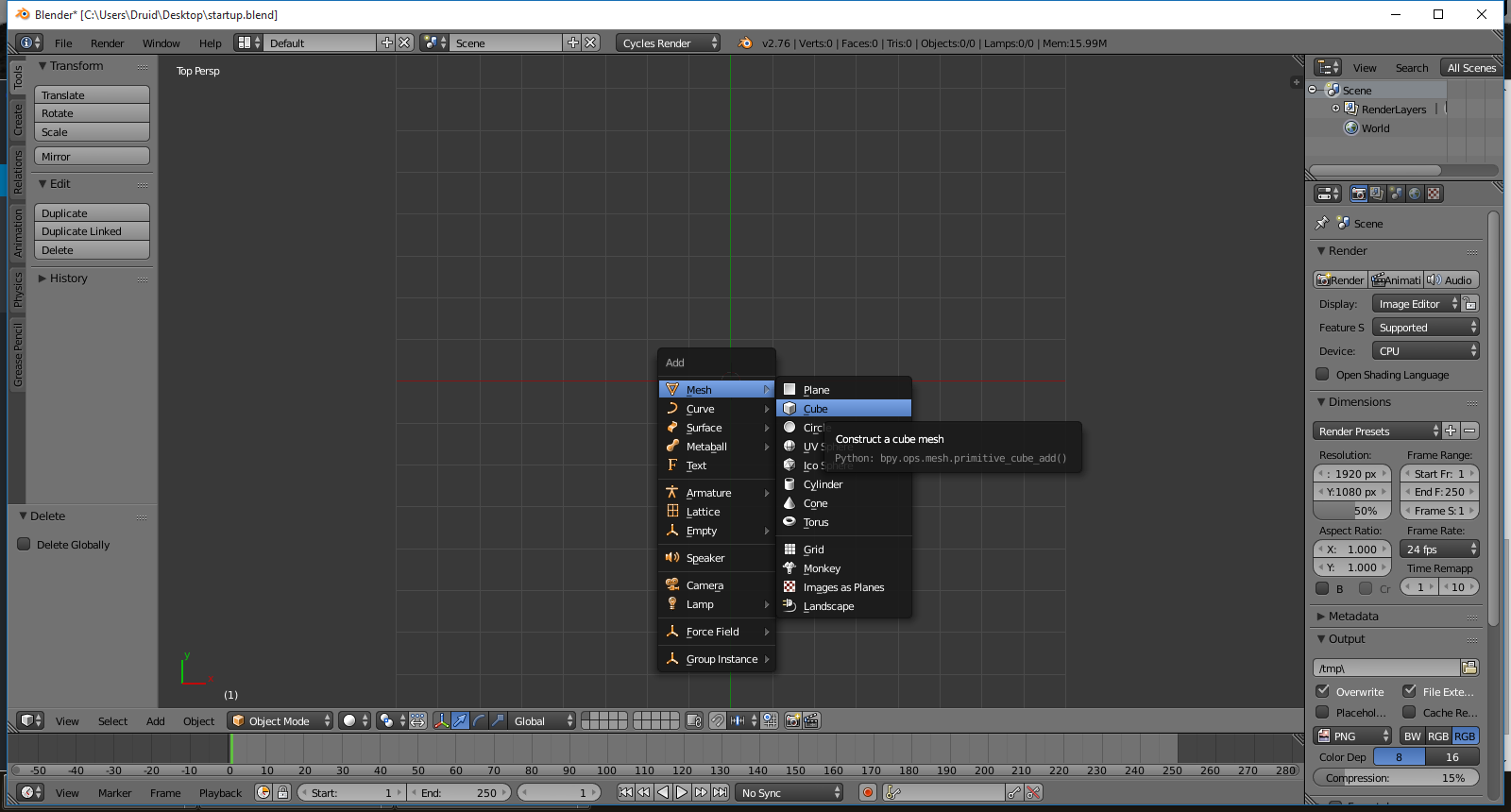
Task: Jump to the first frame
Action: [x=625, y=792]
